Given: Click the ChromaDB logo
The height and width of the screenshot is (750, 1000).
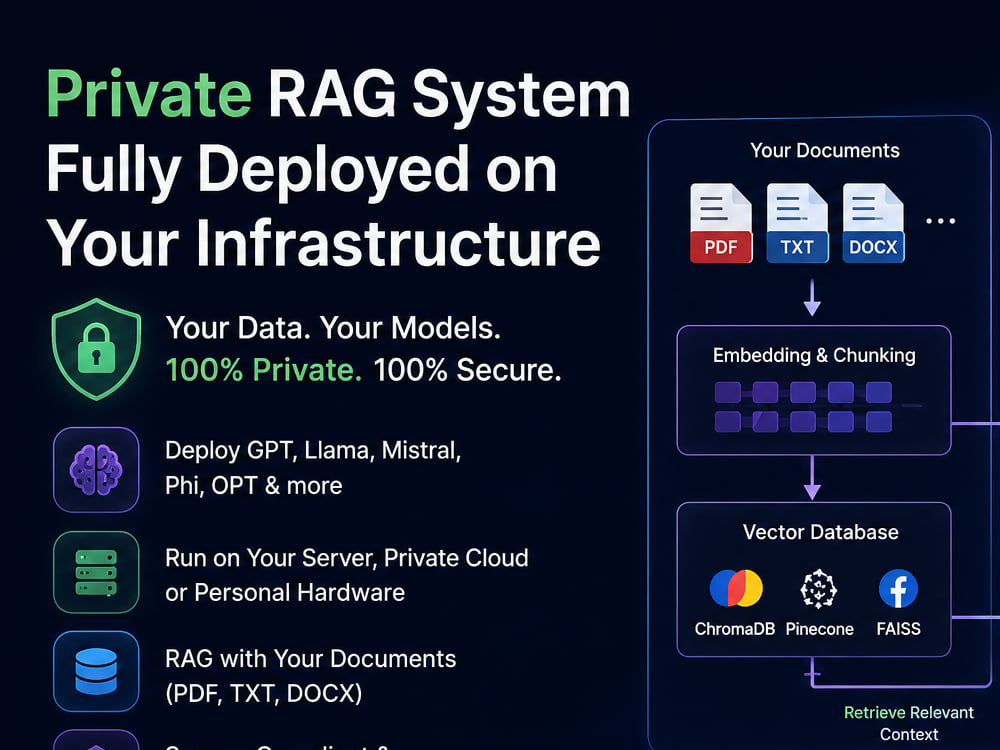Looking at the screenshot, I should (x=736, y=588).
